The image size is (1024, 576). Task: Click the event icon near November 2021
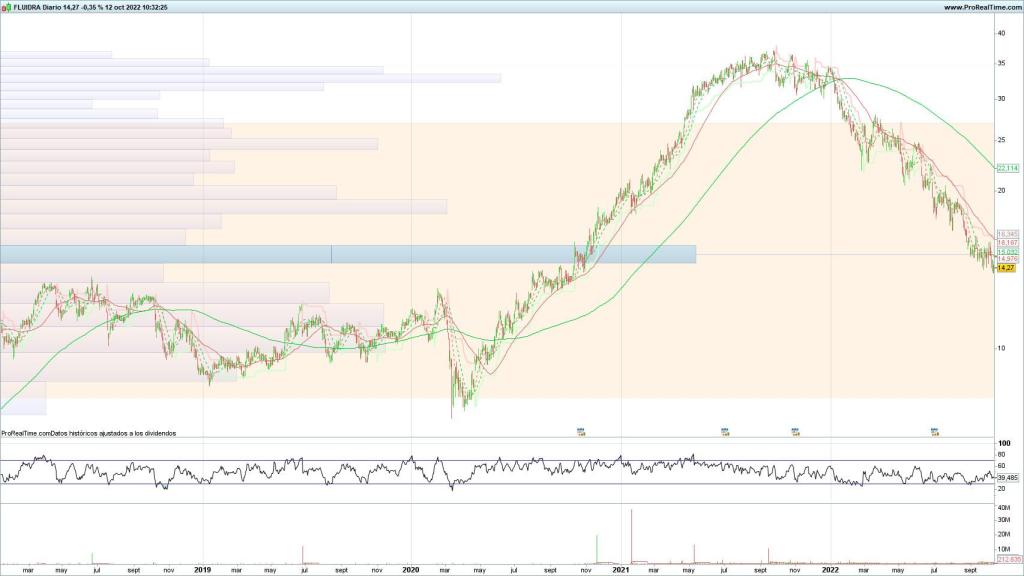tap(796, 430)
